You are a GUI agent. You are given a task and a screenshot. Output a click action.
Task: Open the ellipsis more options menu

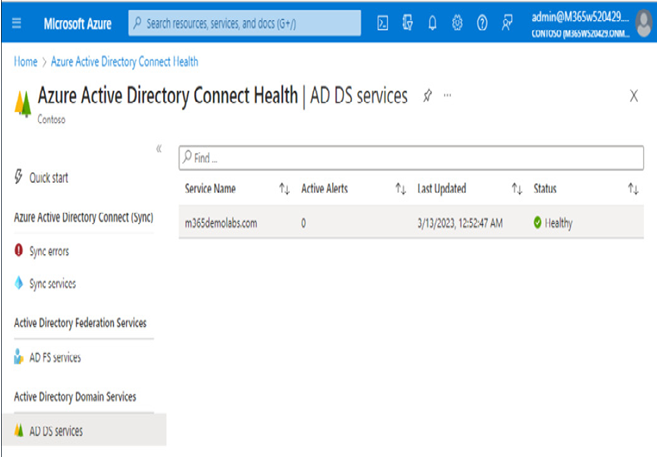(x=447, y=95)
